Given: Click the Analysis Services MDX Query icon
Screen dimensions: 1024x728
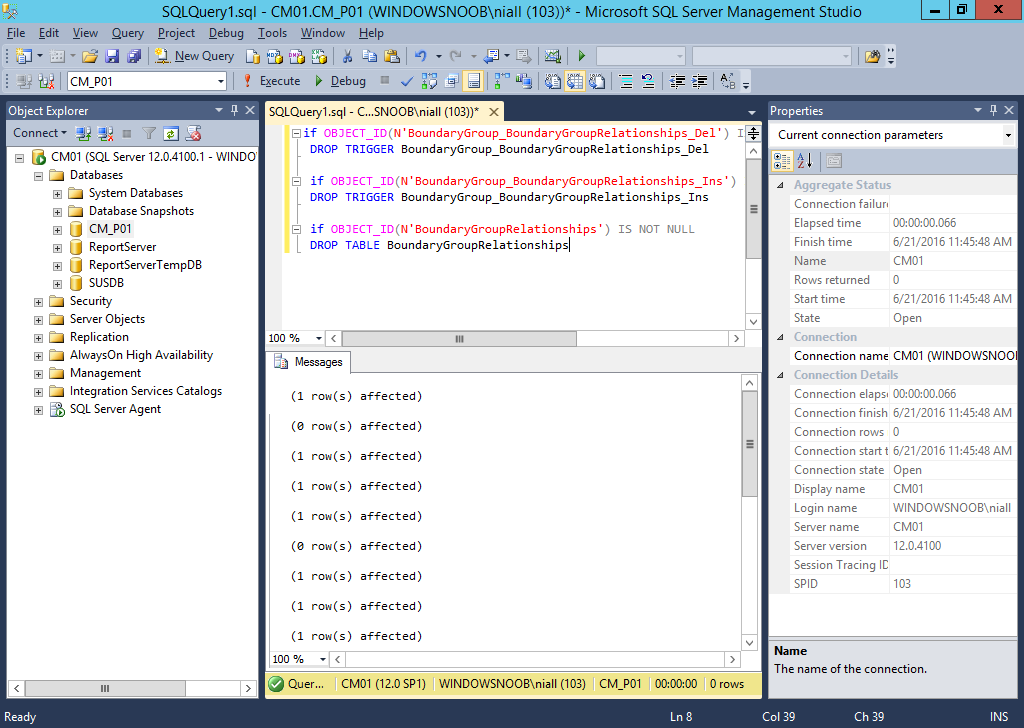Looking at the screenshot, I should coord(275,57).
